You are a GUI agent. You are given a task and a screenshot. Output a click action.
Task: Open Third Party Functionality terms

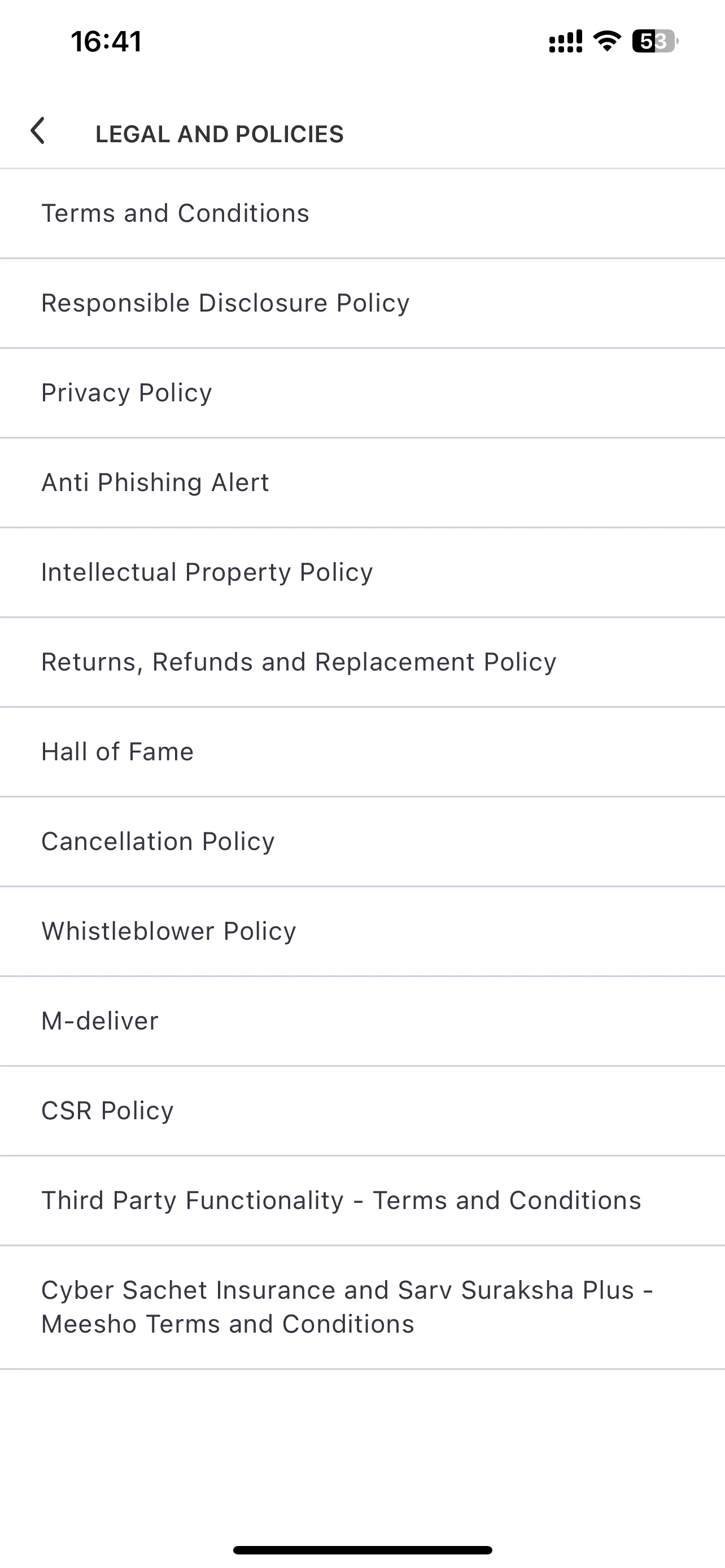[x=362, y=1201]
